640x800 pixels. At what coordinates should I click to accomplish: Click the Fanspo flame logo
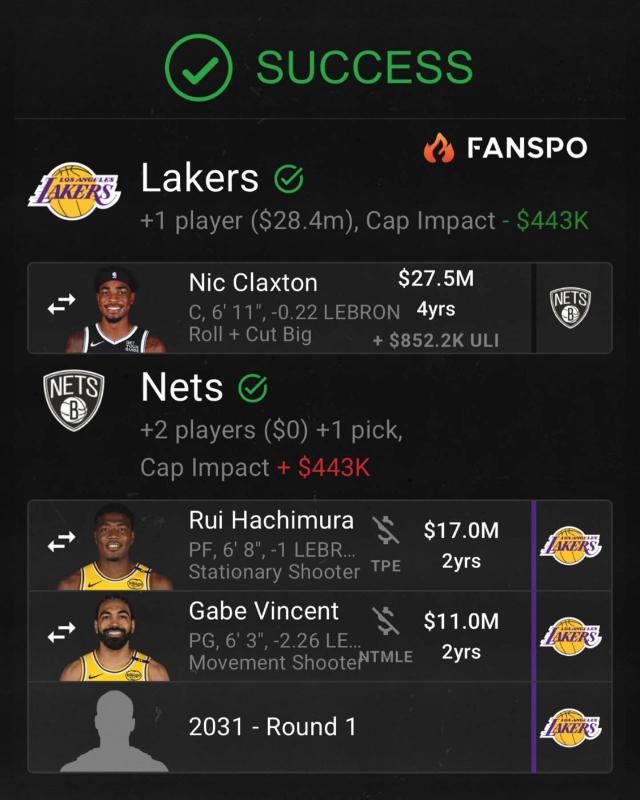click(x=438, y=149)
